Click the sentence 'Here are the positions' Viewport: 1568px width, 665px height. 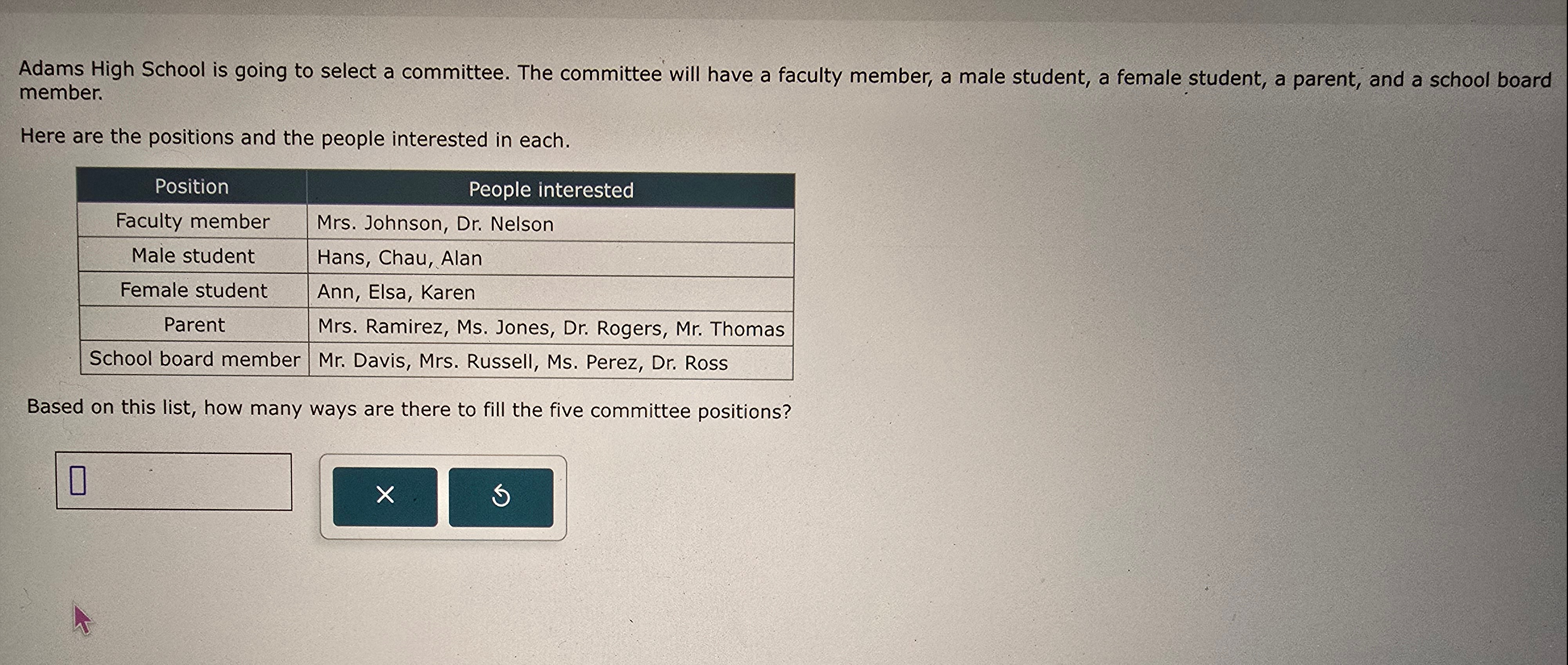pyautogui.click(x=295, y=138)
